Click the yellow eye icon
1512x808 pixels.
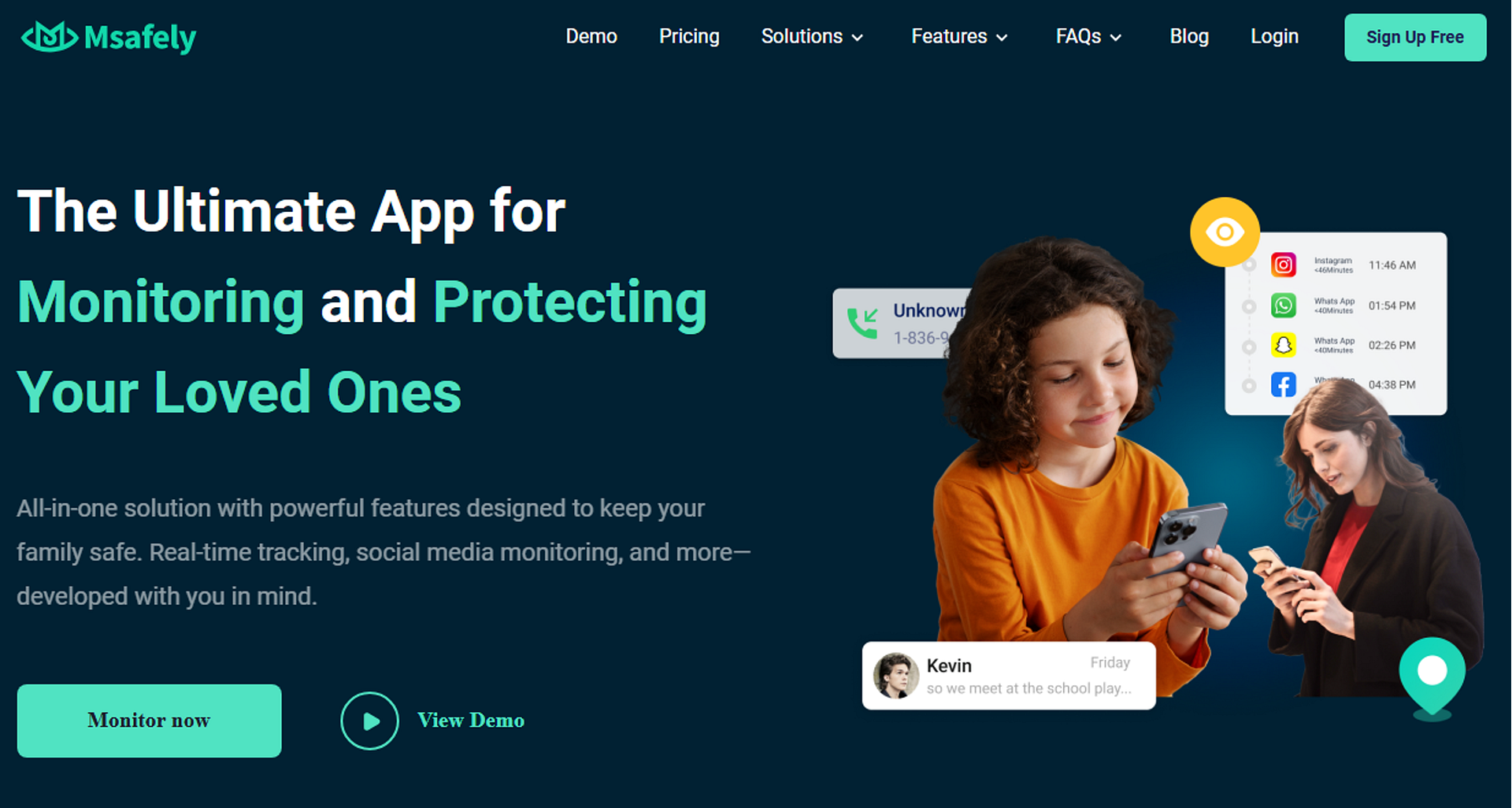click(1225, 232)
